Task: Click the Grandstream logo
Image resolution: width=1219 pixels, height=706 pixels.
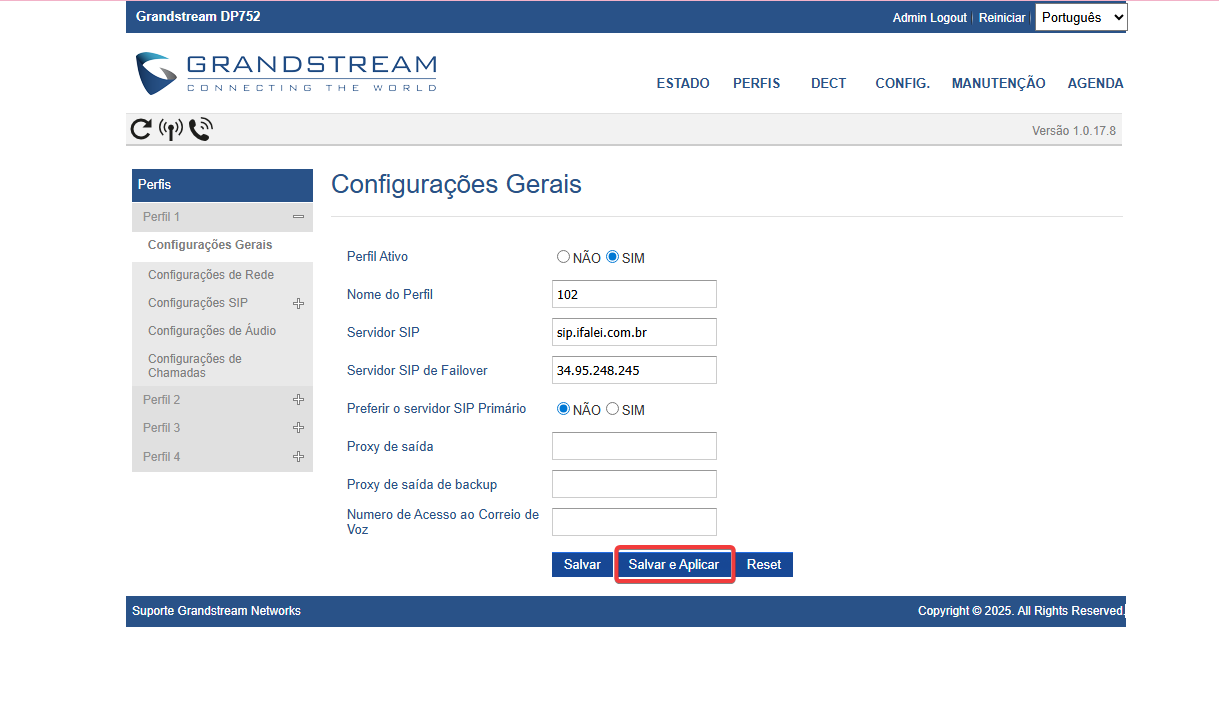Action: point(286,73)
